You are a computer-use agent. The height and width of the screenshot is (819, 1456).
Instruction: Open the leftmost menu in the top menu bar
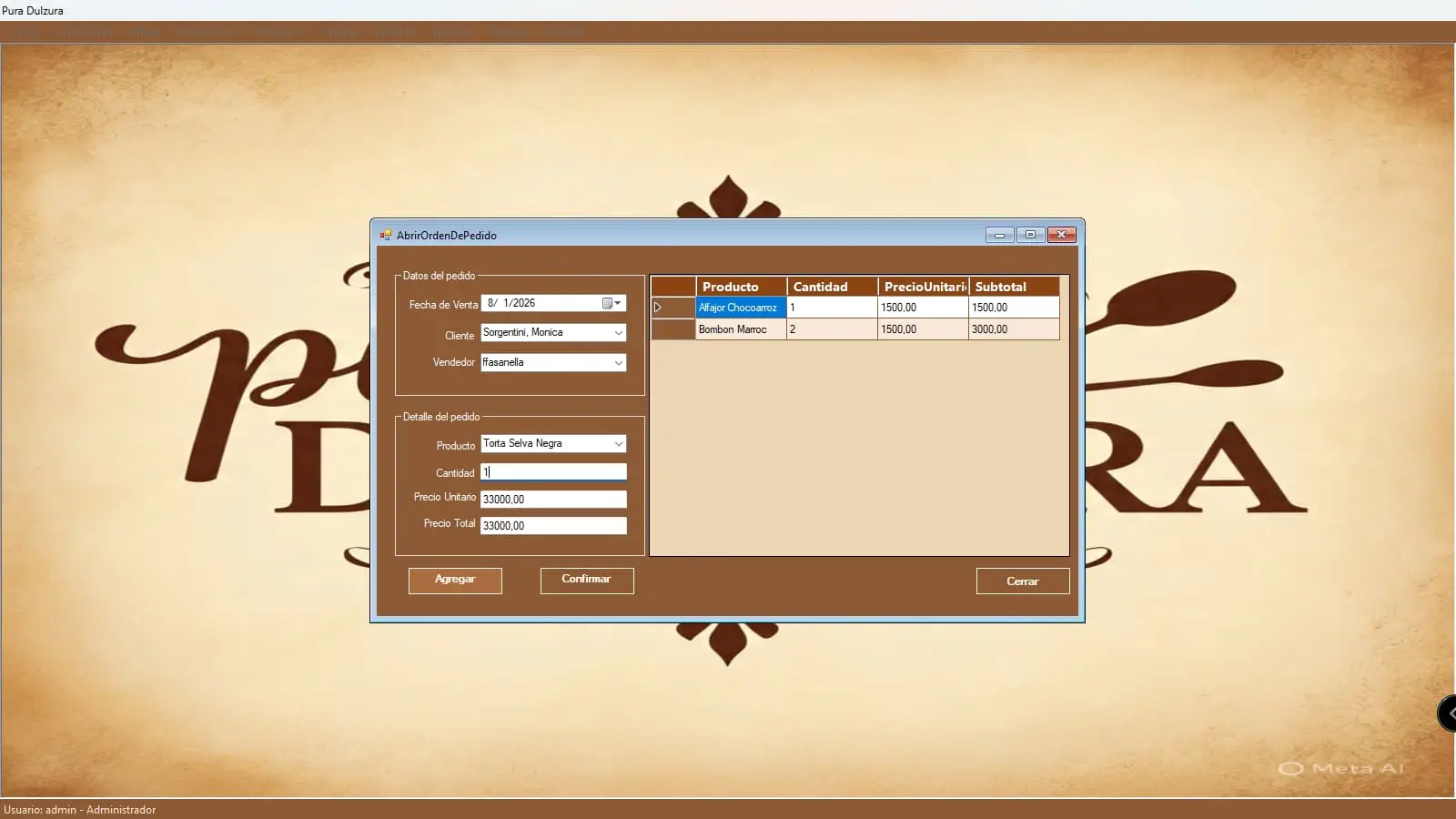(25, 32)
